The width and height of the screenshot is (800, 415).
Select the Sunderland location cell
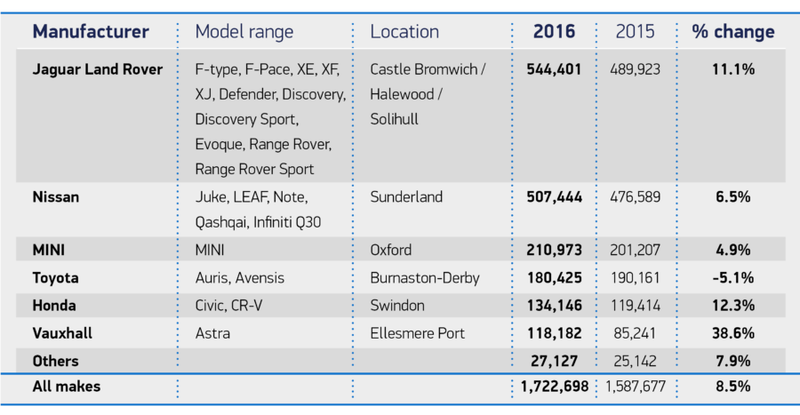406,197
